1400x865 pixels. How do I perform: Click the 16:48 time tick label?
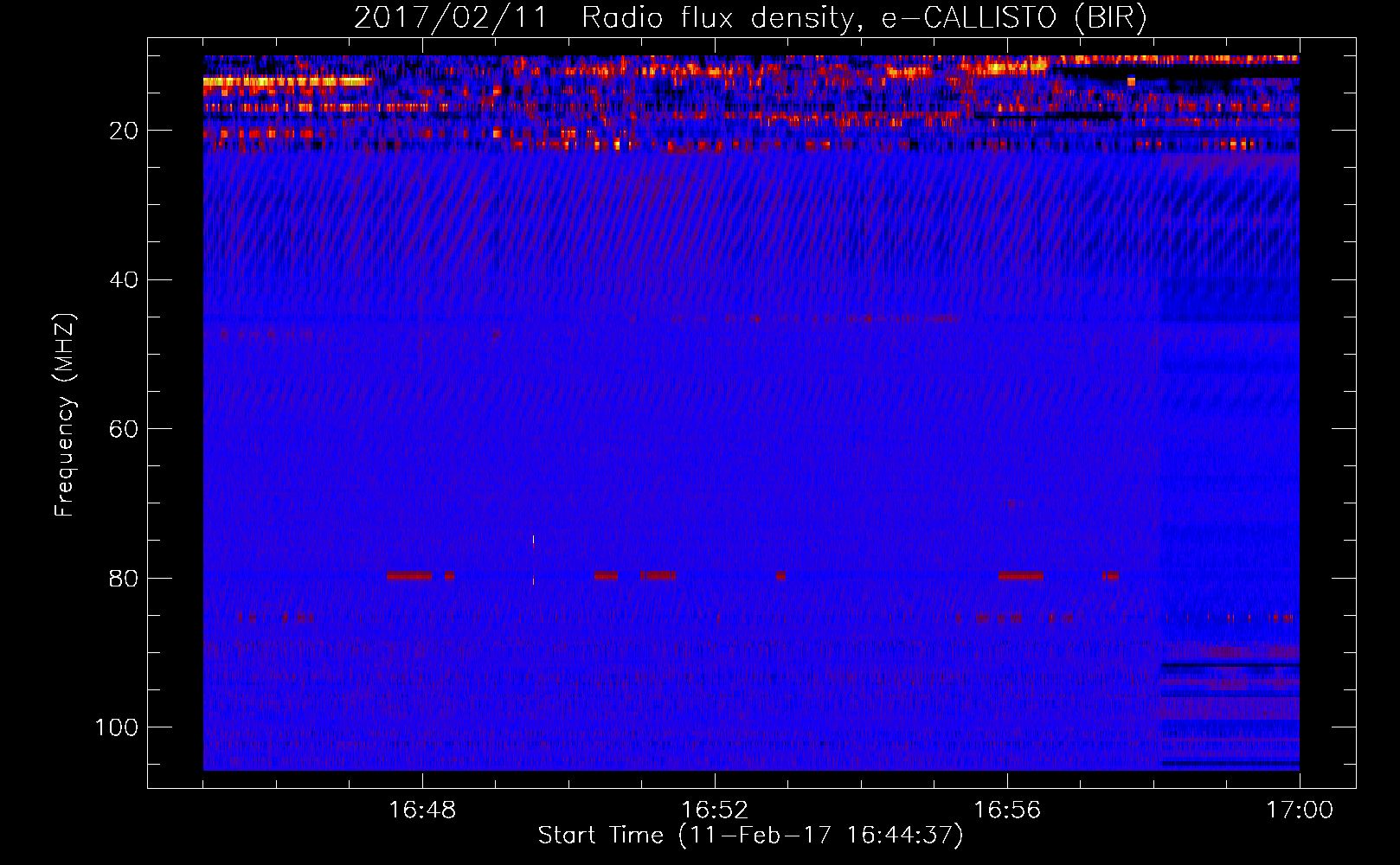[x=422, y=810]
